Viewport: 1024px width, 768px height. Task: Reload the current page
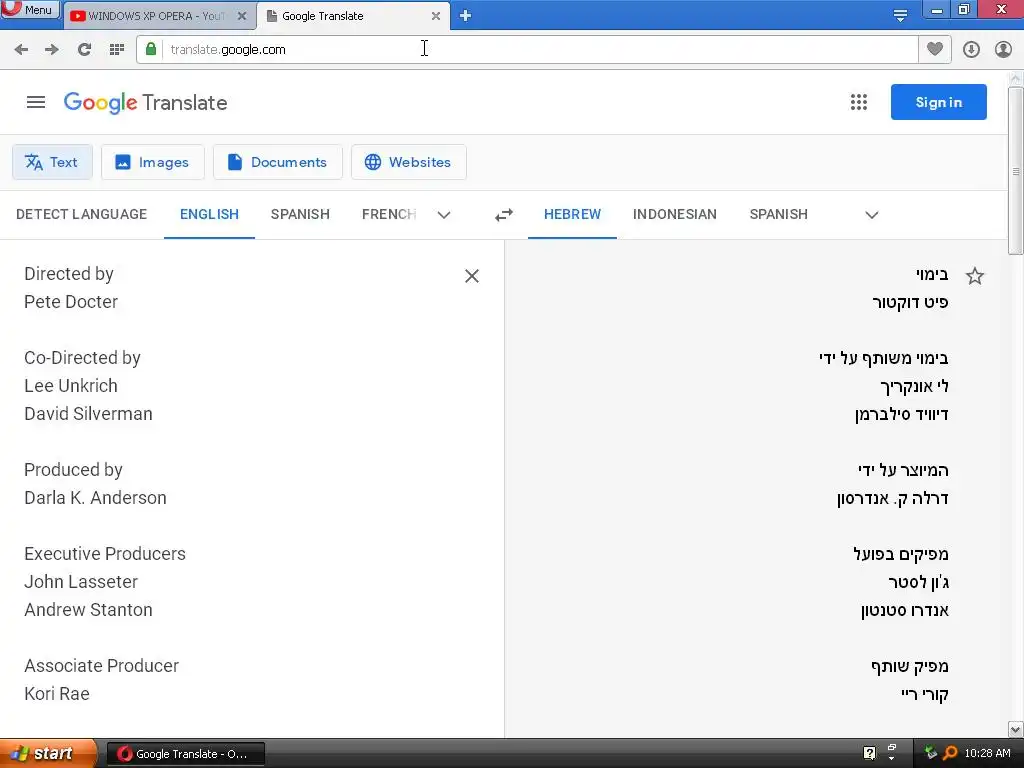84,50
